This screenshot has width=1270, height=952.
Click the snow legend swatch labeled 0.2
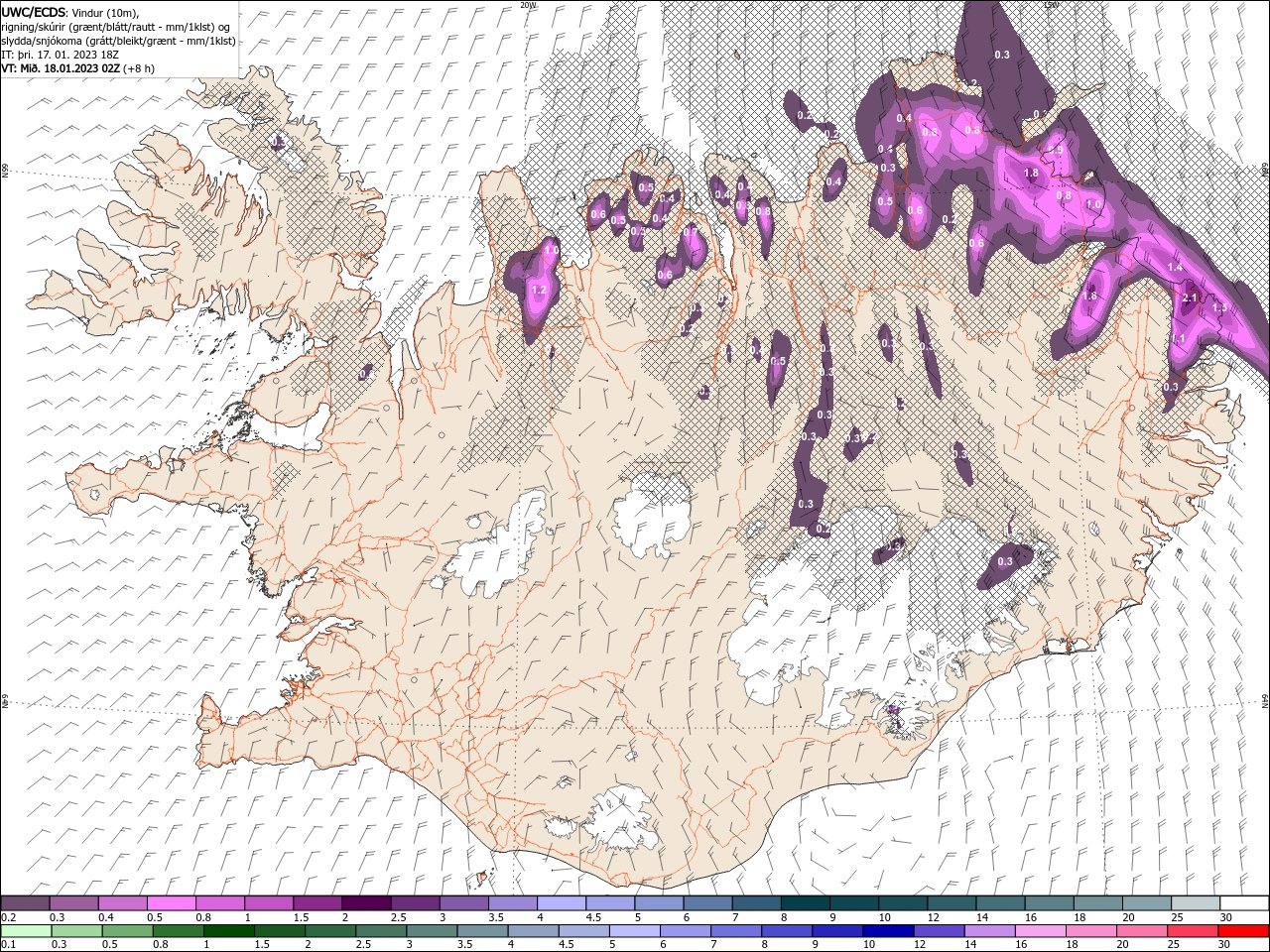pyautogui.click(x=26, y=903)
